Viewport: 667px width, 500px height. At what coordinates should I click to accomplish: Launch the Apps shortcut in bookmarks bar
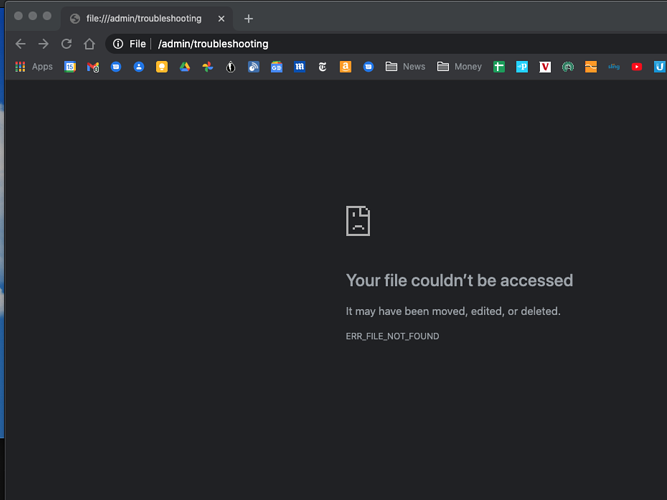pos(33,67)
